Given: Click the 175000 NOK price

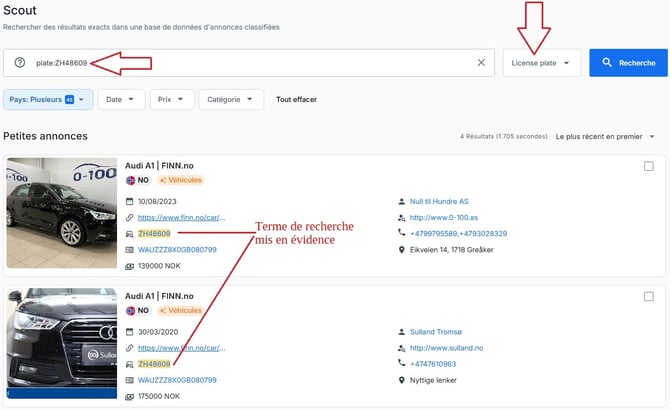Looking at the screenshot, I should tap(159, 396).
